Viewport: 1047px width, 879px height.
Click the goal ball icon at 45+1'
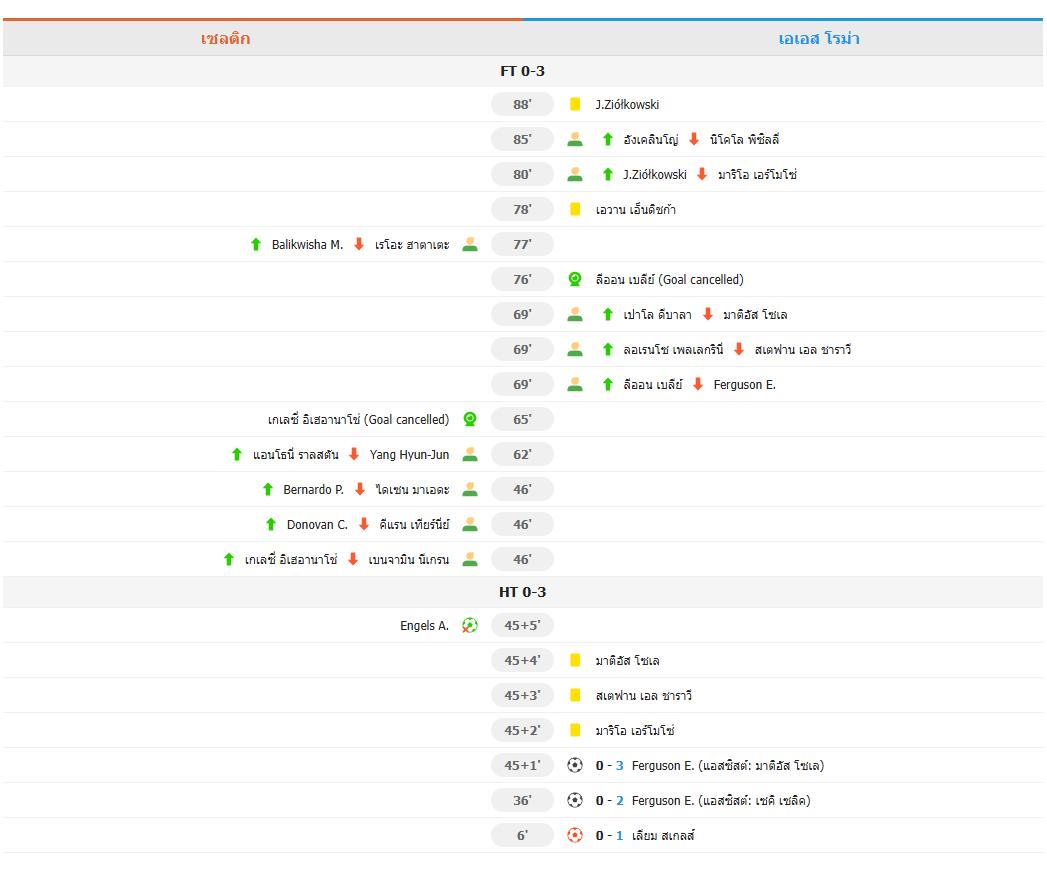(575, 765)
